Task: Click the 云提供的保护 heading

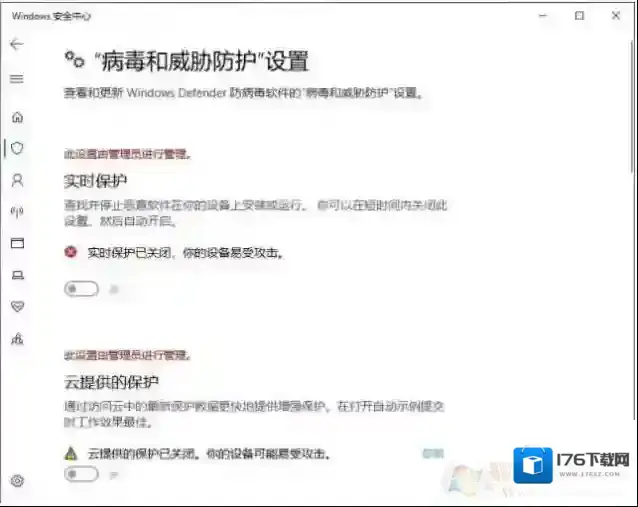Action: pos(111,382)
